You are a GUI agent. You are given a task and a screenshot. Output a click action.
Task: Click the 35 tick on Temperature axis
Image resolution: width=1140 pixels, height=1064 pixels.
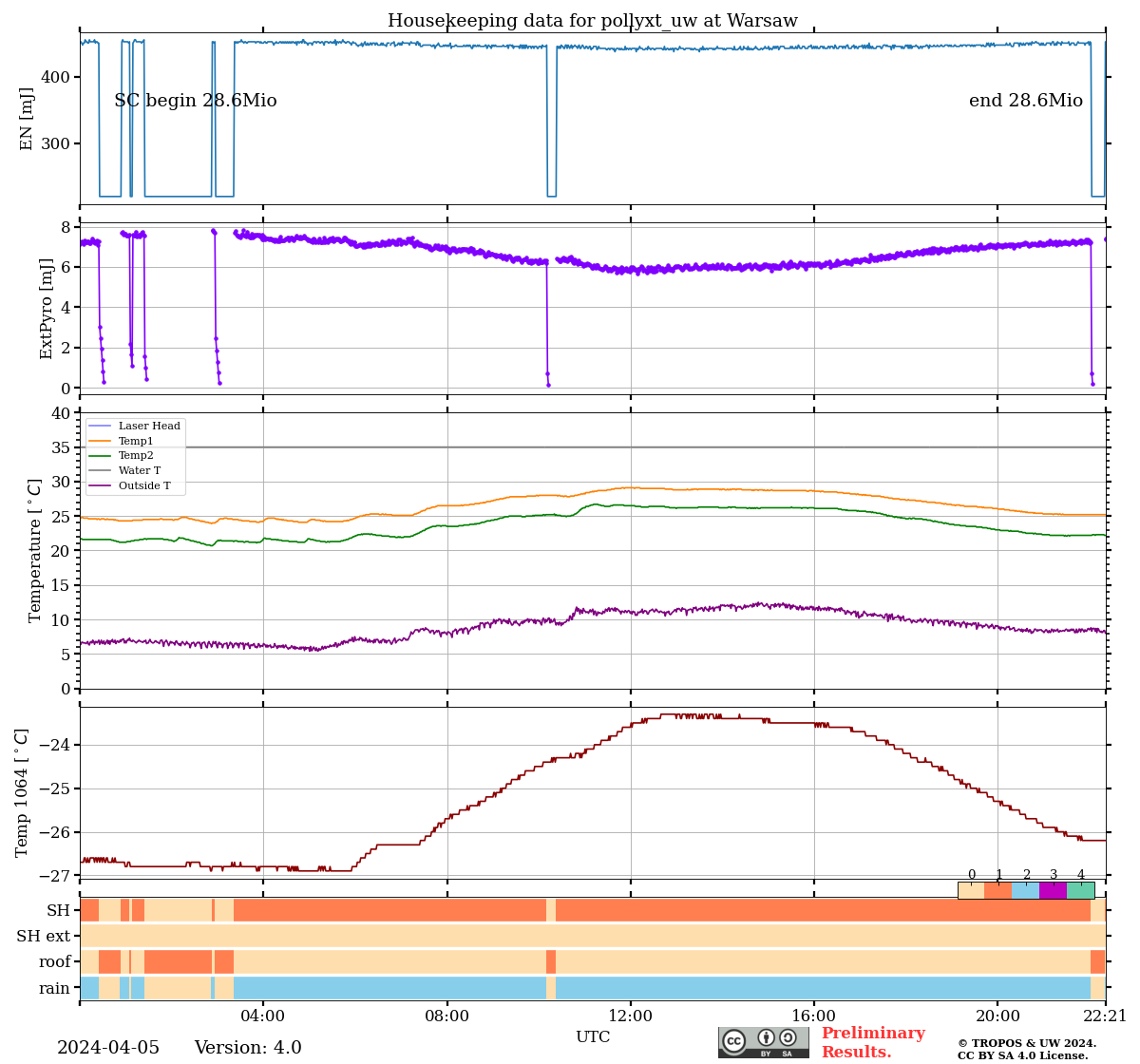62,447
